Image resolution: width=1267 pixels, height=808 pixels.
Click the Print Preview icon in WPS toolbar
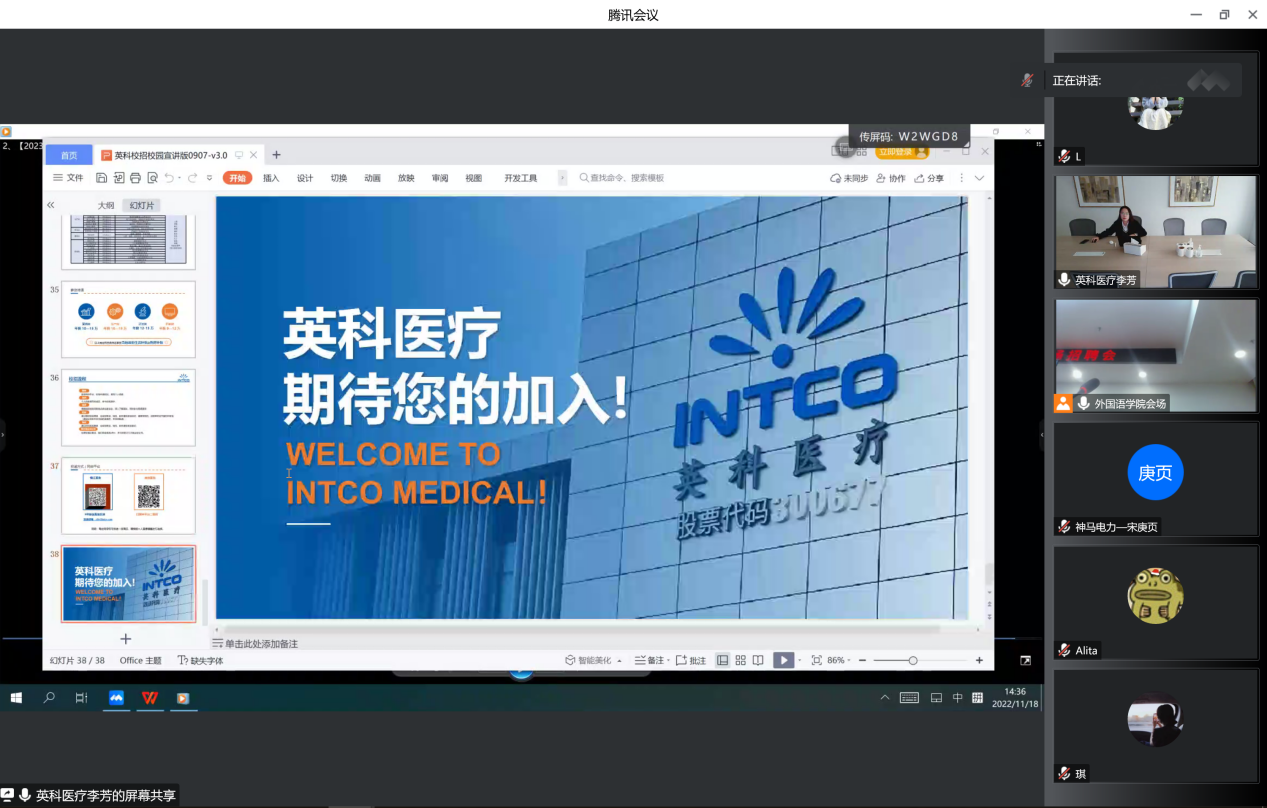coord(152,178)
